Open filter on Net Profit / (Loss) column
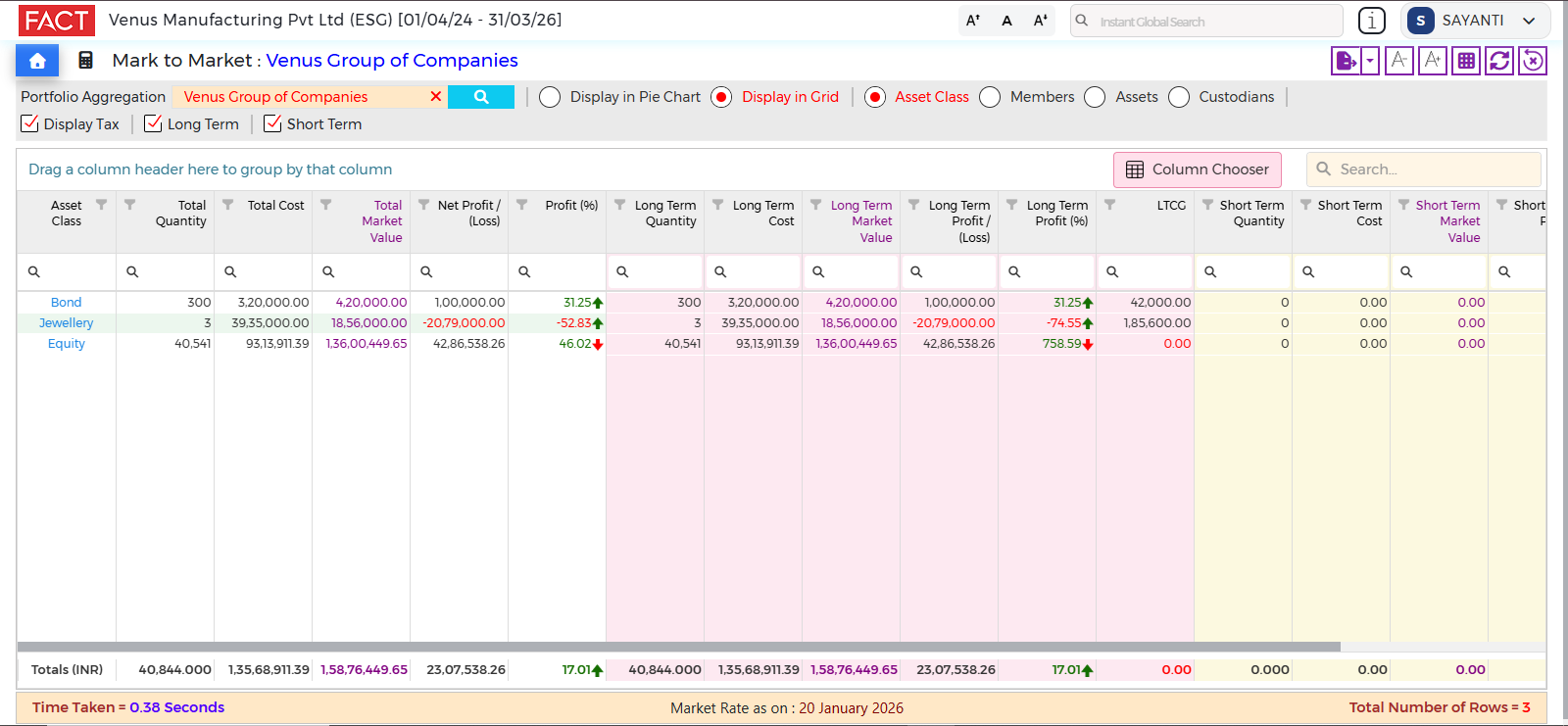This screenshot has height=726, width=1568. (423, 205)
